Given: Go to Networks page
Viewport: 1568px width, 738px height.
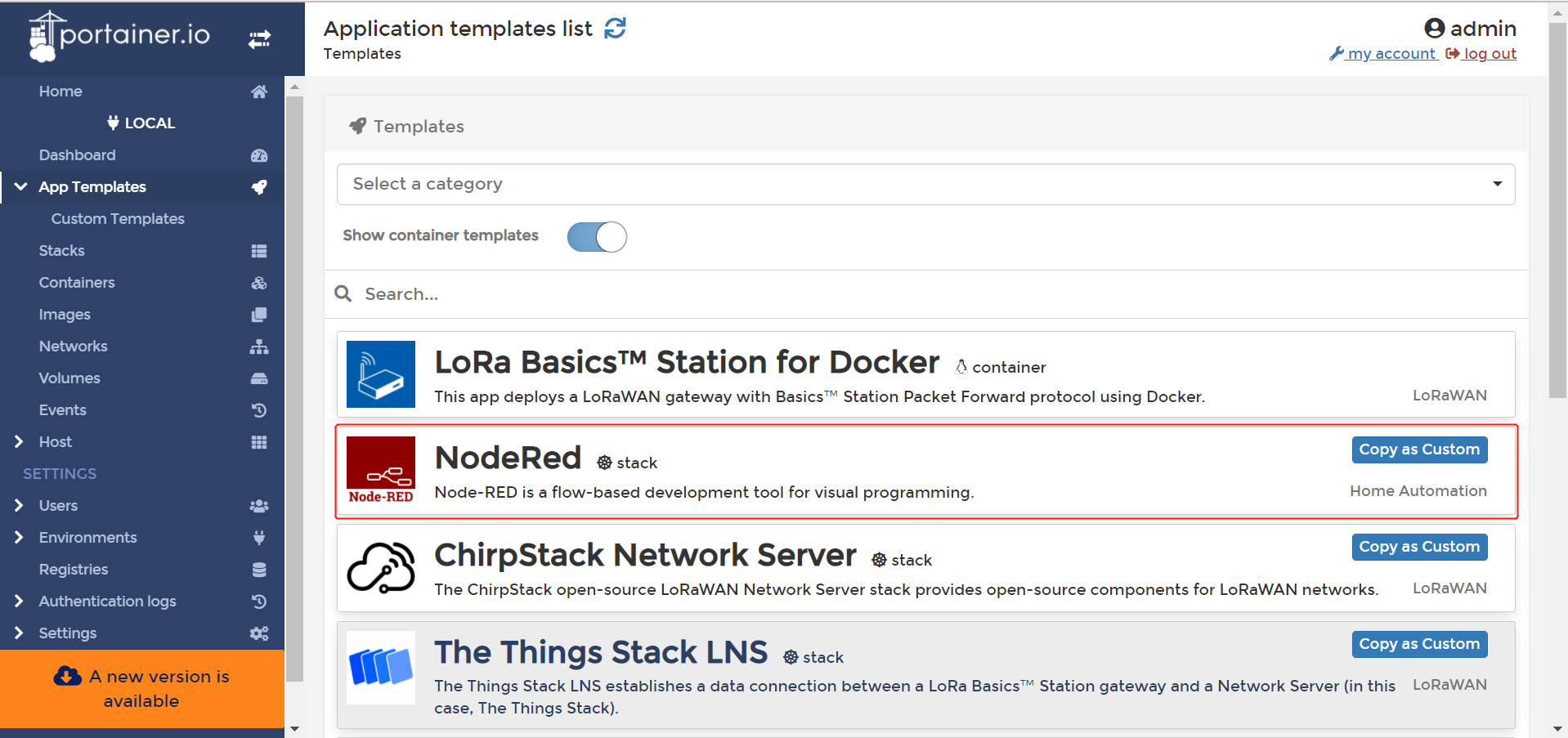Looking at the screenshot, I should [x=73, y=347].
